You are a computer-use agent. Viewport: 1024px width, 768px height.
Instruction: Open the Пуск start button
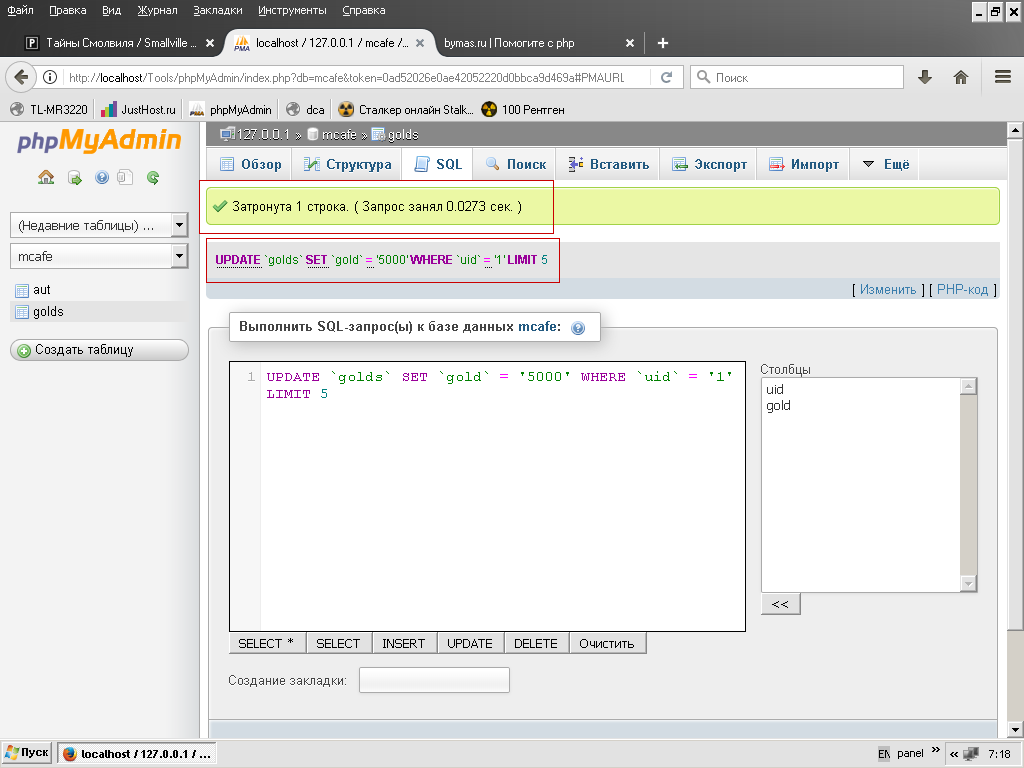(x=27, y=753)
